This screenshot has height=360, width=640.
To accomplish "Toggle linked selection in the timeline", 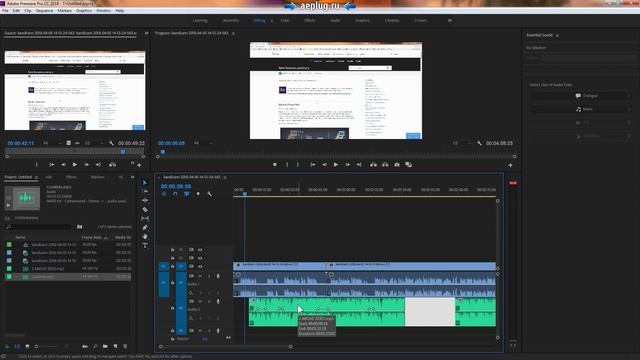I will pyautogui.click(x=187, y=194).
